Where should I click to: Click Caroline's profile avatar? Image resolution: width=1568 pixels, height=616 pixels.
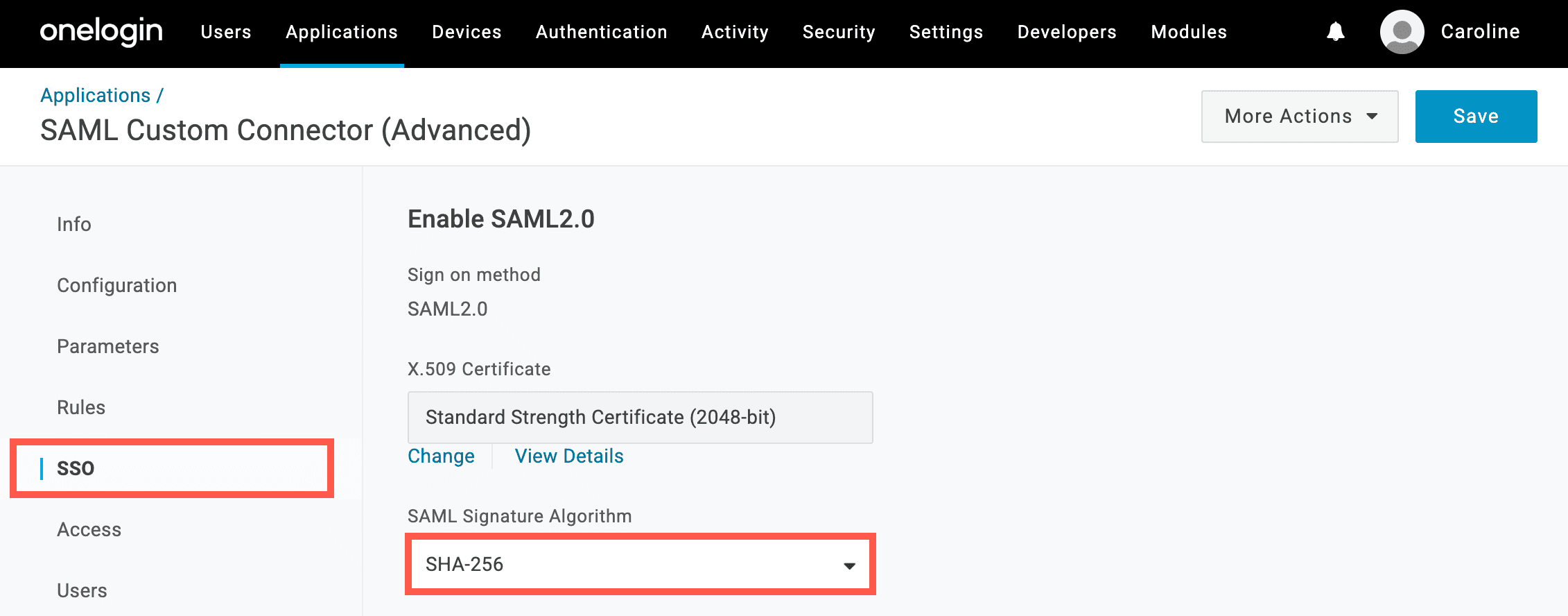pyautogui.click(x=1402, y=32)
